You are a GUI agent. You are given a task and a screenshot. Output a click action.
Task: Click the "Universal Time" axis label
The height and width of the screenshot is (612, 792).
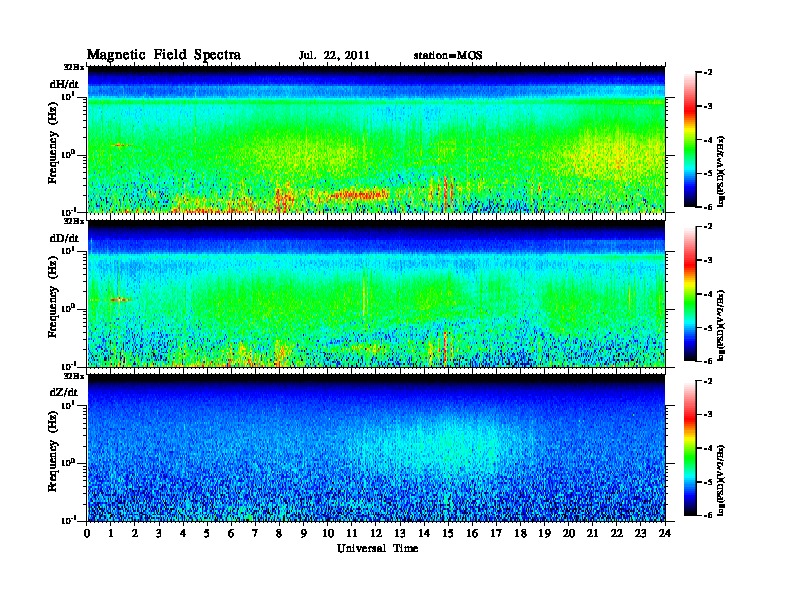(x=377, y=548)
